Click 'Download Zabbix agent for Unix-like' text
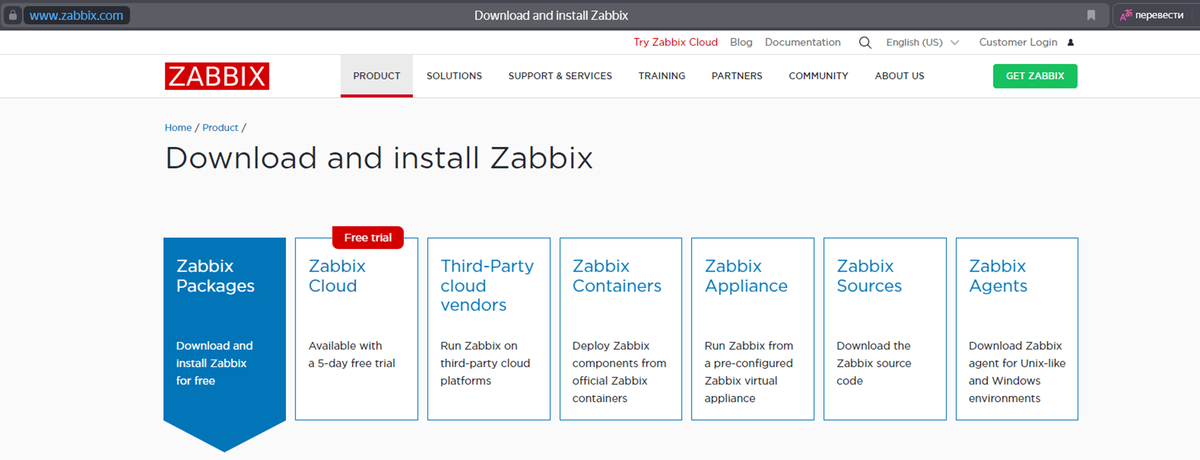This screenshot has height=460, width=1200. click(1017, 372)
